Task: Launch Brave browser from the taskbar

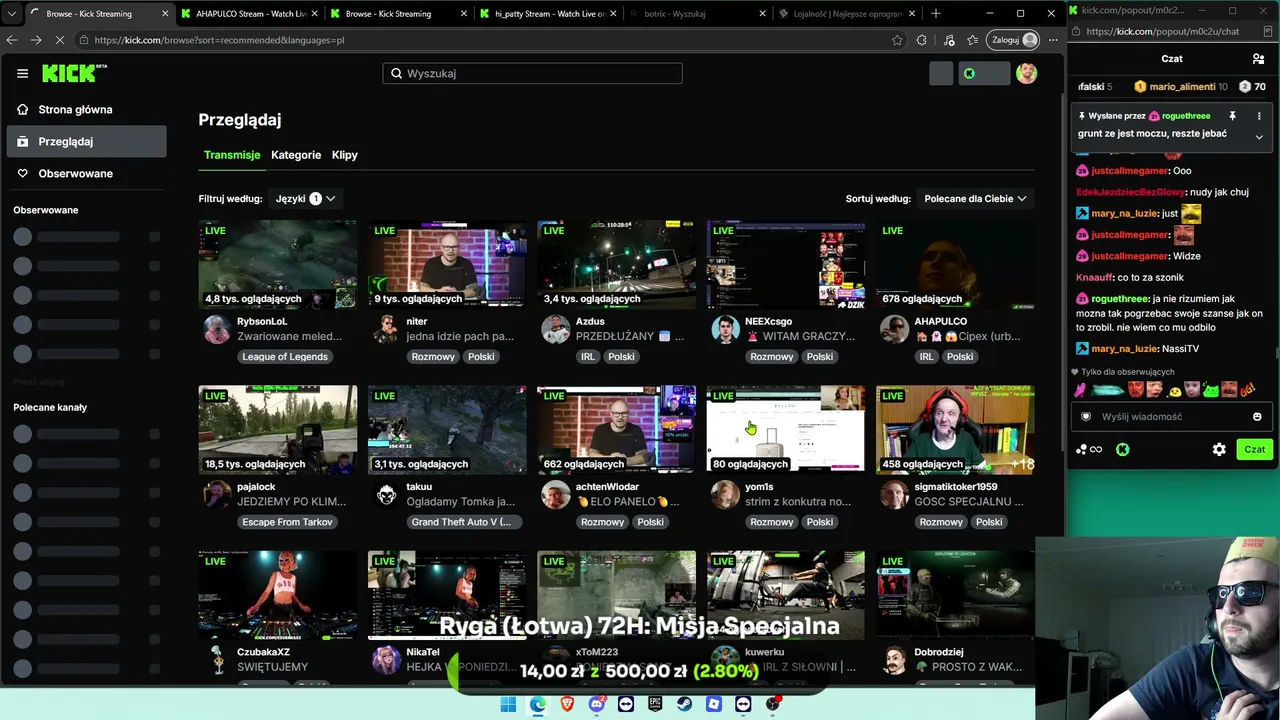Action: tap(567, 704)
